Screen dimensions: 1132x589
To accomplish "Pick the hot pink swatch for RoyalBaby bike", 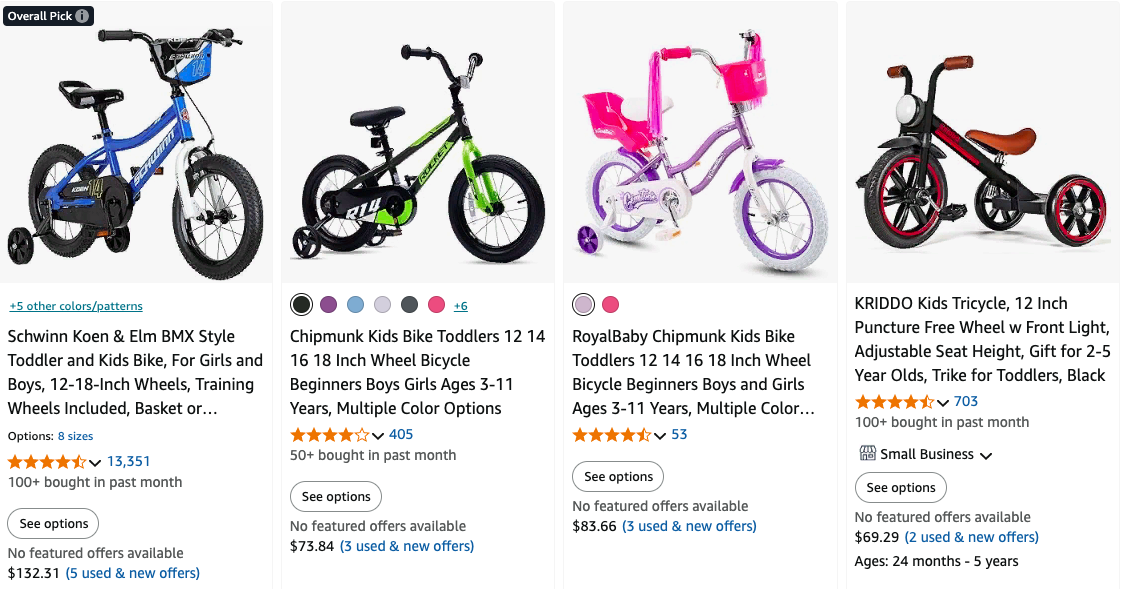I will (610, 305).
